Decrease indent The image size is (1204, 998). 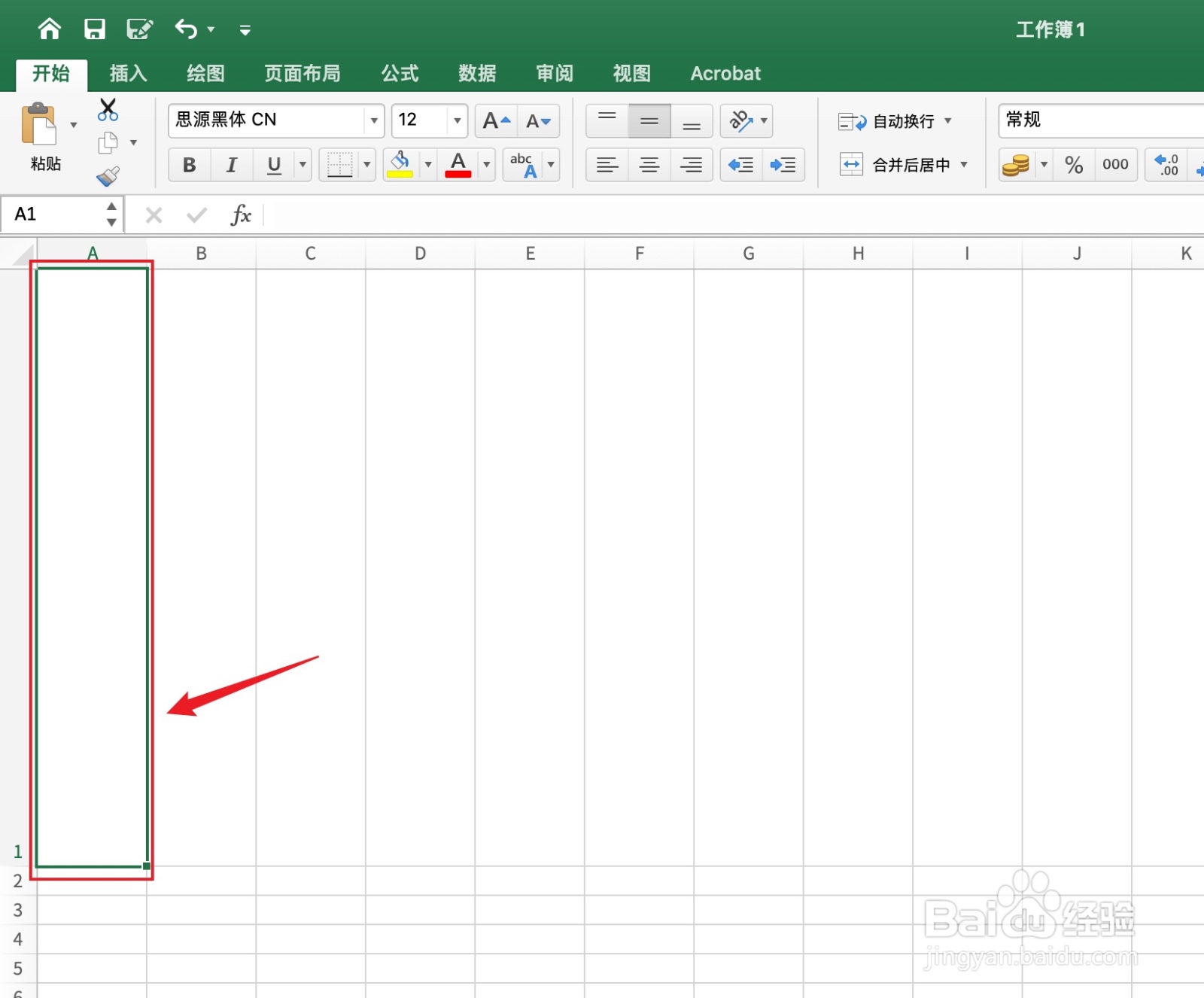pos(741,165)
